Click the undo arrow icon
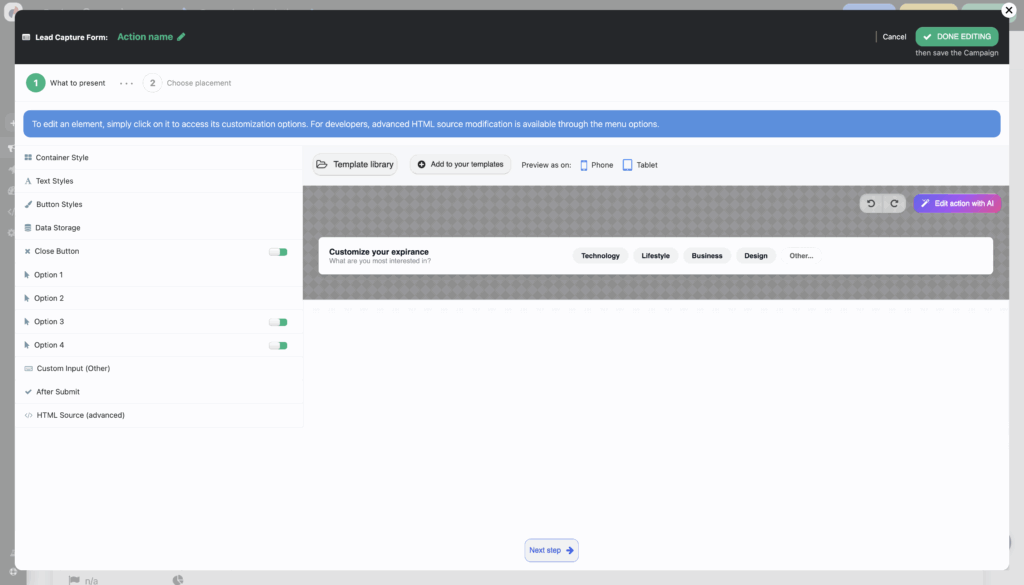 871,203
